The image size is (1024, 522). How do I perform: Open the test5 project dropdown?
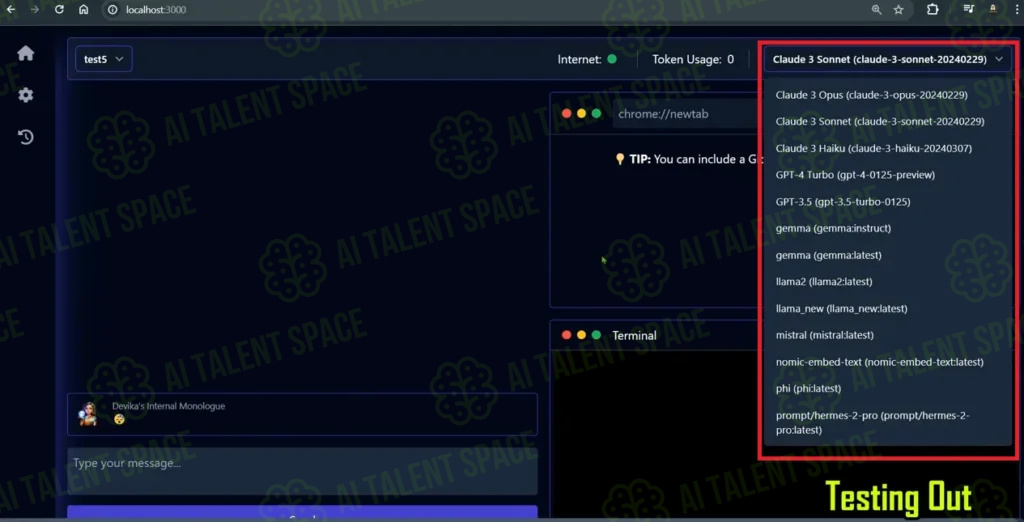click(x=104, y=59)
